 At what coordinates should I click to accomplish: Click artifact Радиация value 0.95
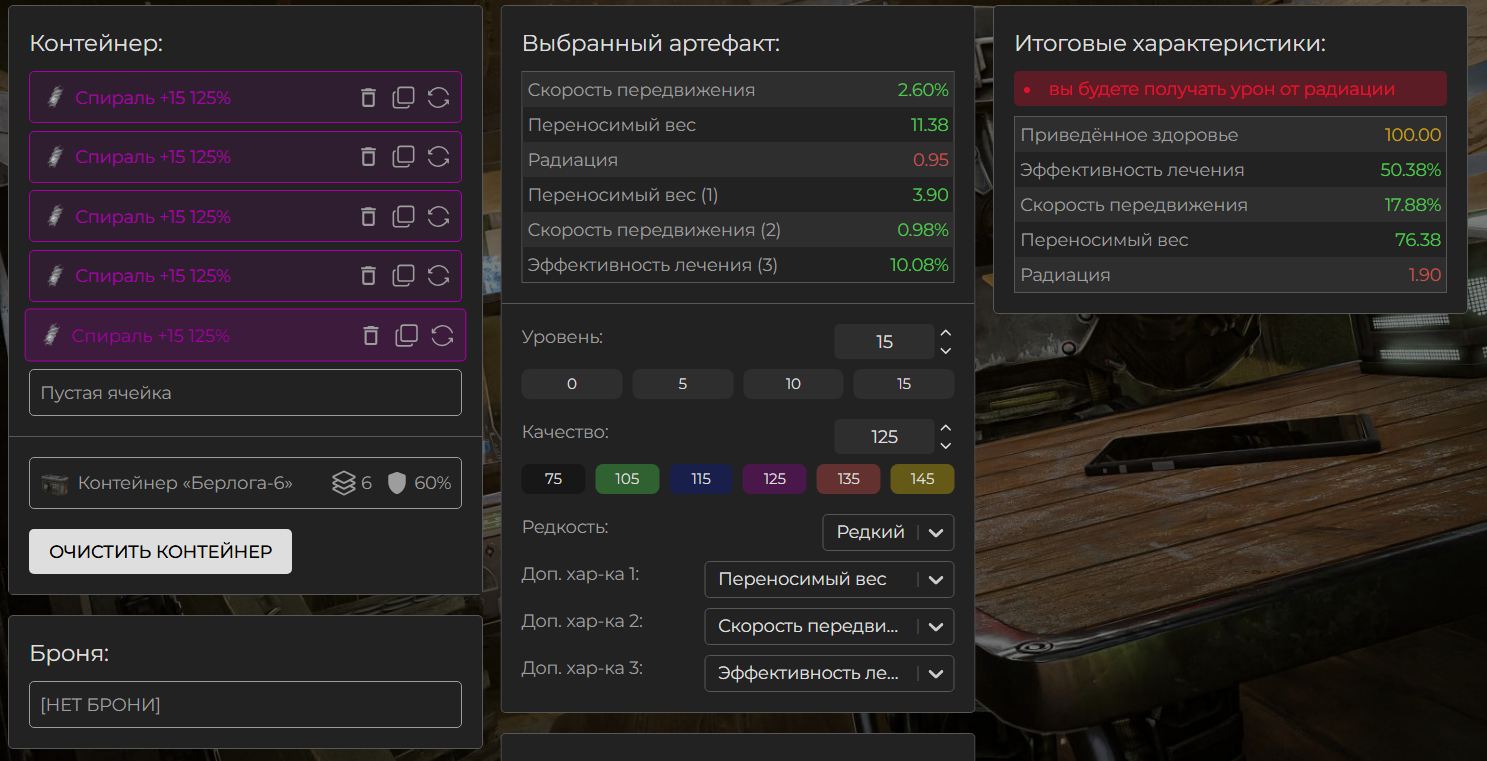click(x=930, y=160)
